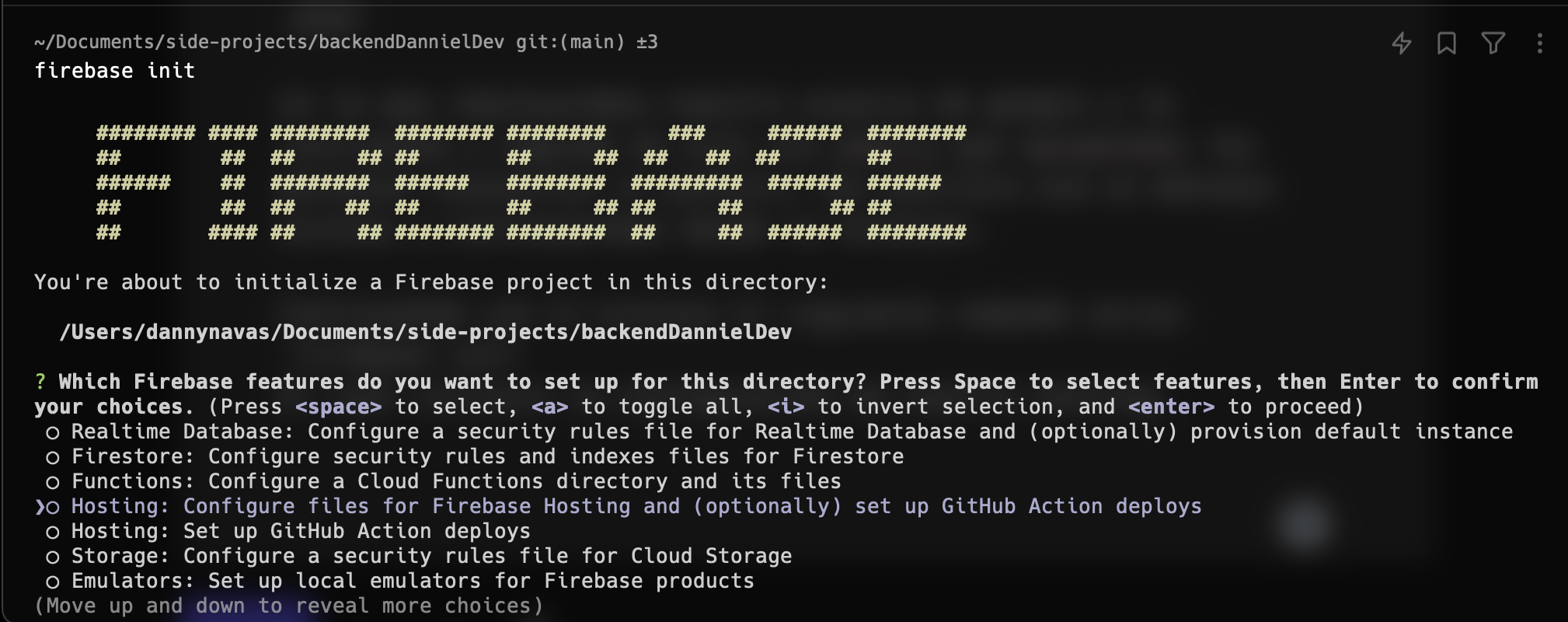
Task: Toggle the Firestore feature circle
Action: 53,457
